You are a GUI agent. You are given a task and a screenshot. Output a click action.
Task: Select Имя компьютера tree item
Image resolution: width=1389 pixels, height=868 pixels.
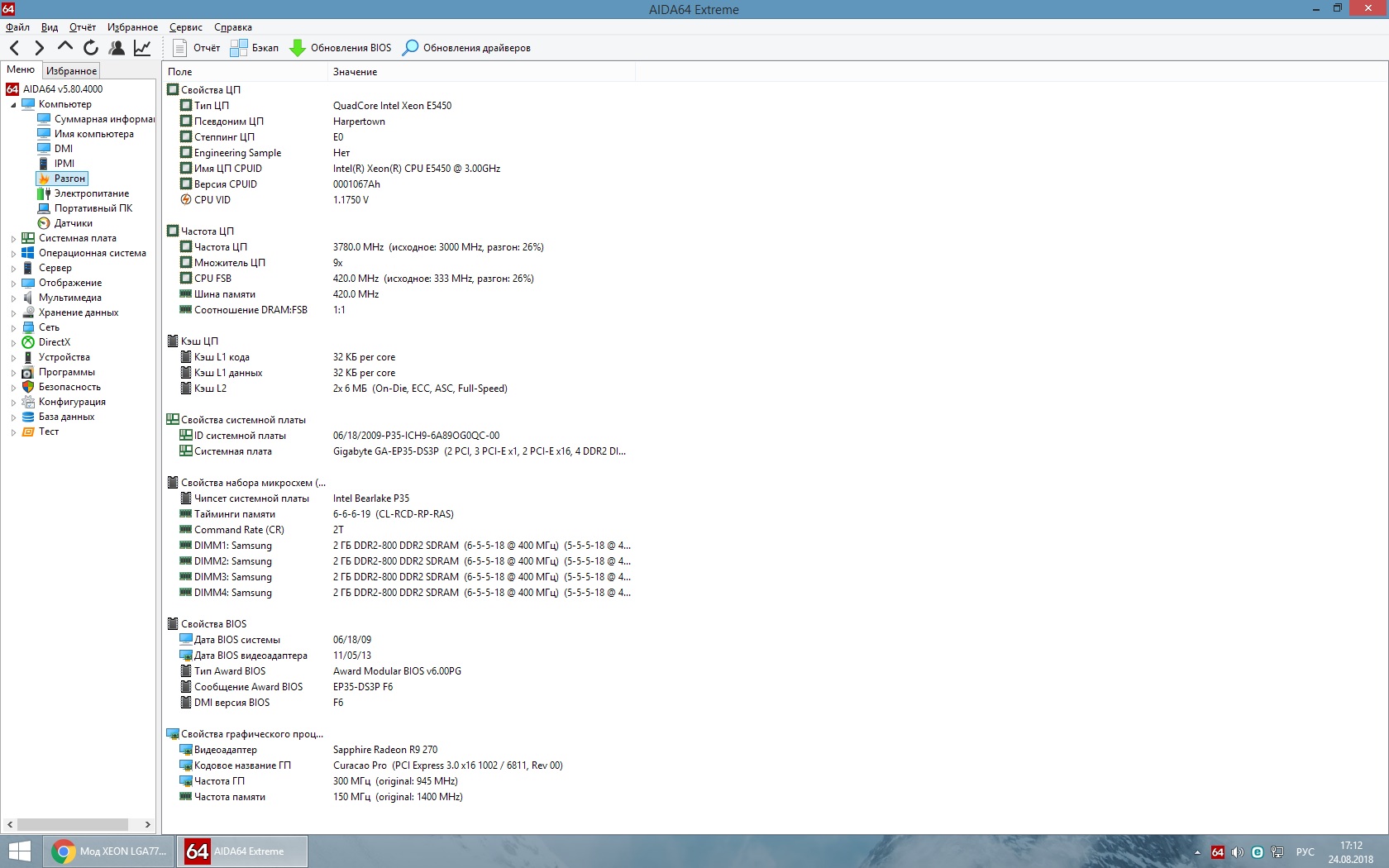click(x=86, y=134)
